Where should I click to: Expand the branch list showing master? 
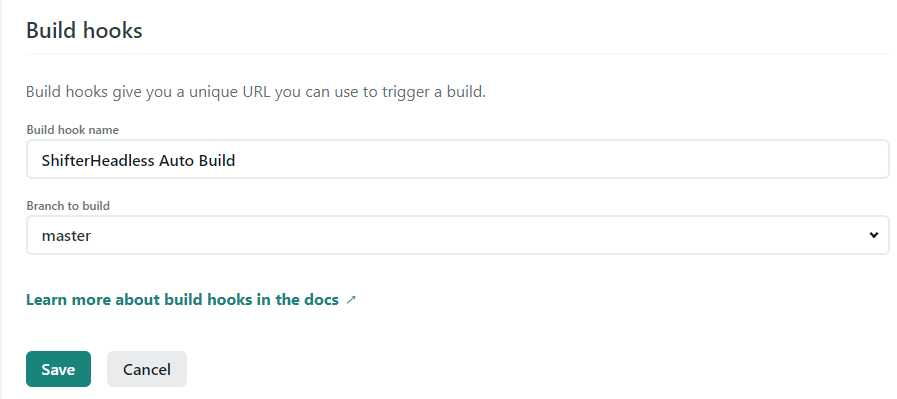click(x=458, y=235)
